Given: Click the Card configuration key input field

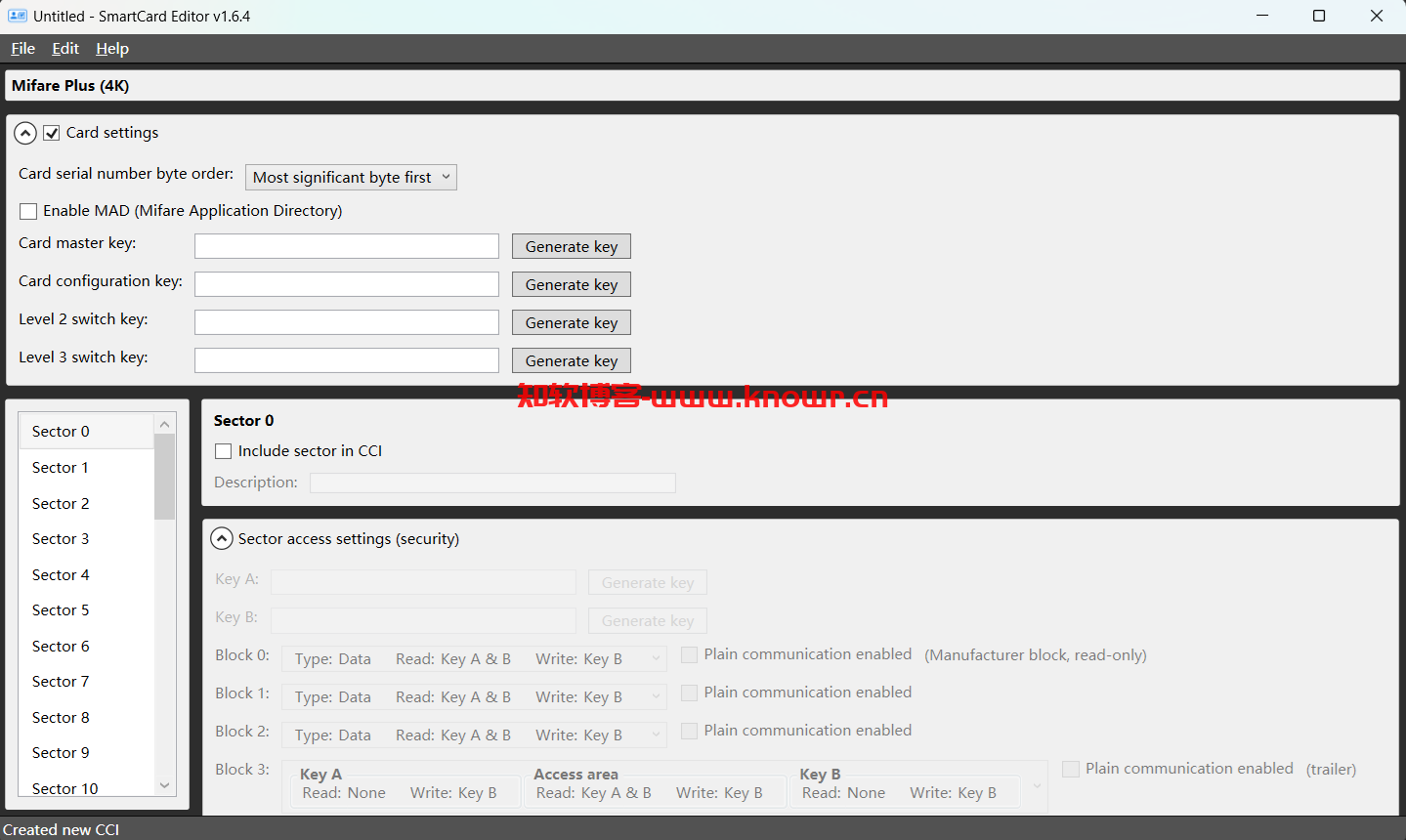Looking at the screenshot, I should coord(347,284).
